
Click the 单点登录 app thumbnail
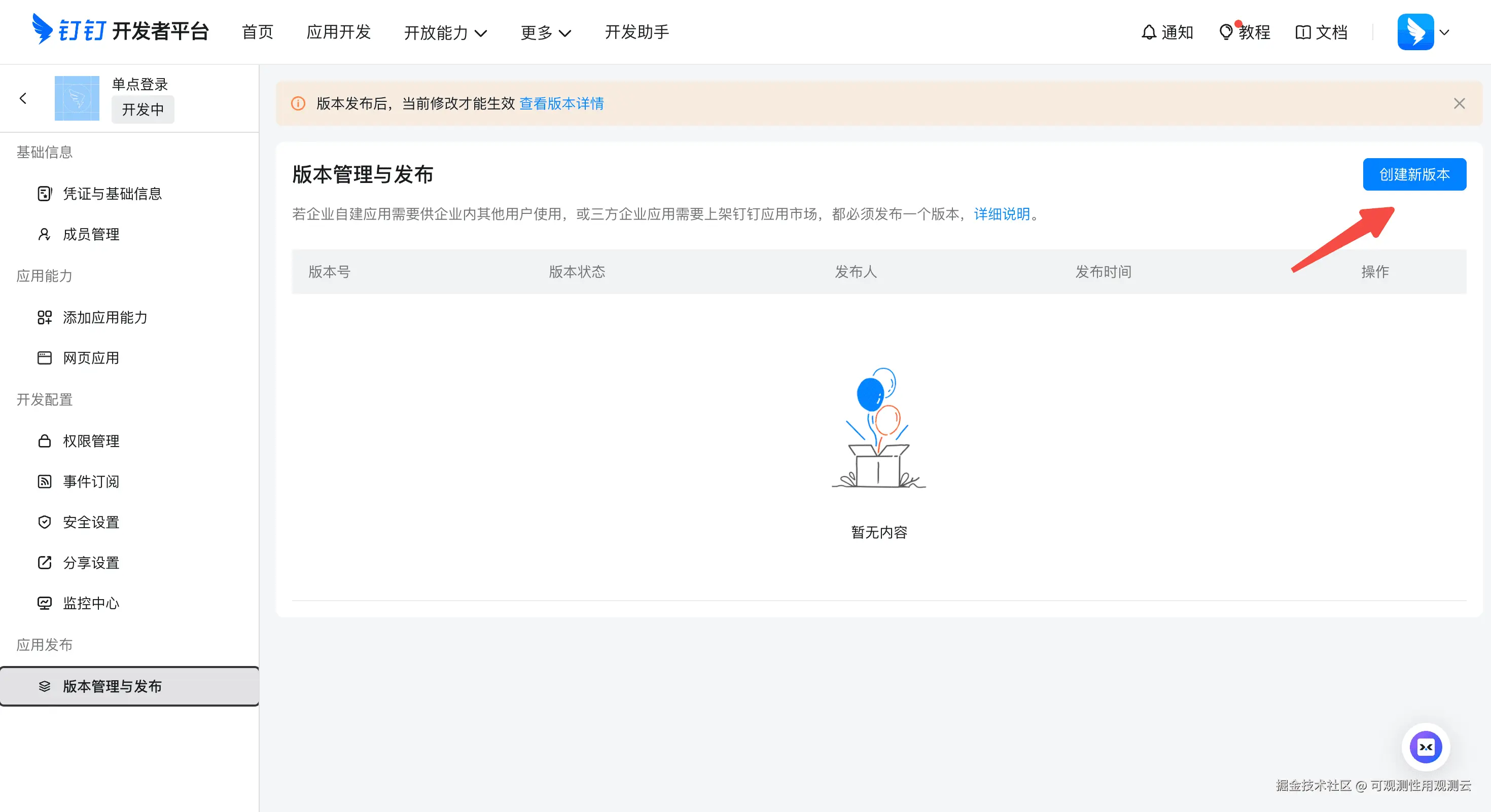(x=77, y=98)
